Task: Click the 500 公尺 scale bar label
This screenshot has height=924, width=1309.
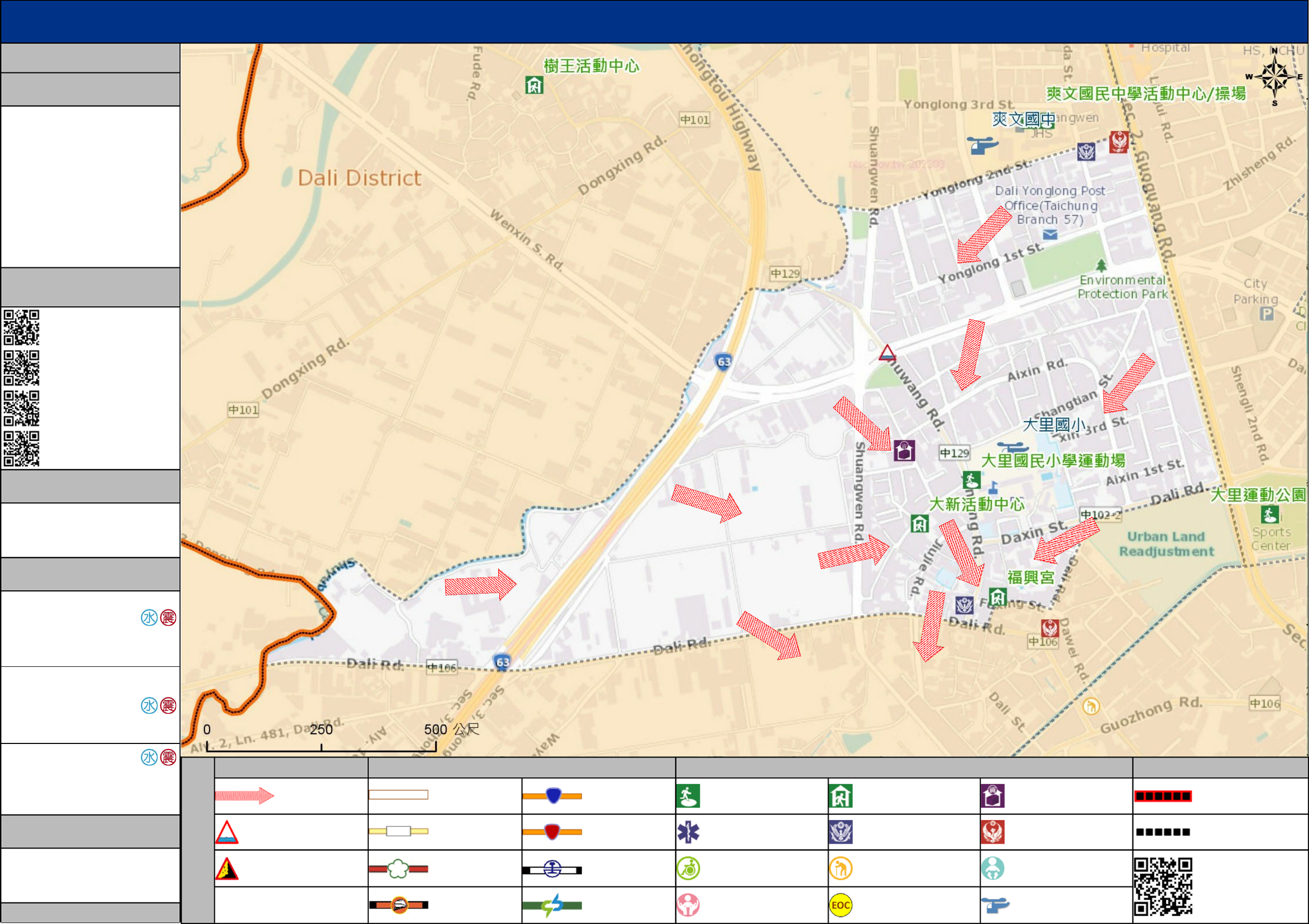Action: coord(452,729)
